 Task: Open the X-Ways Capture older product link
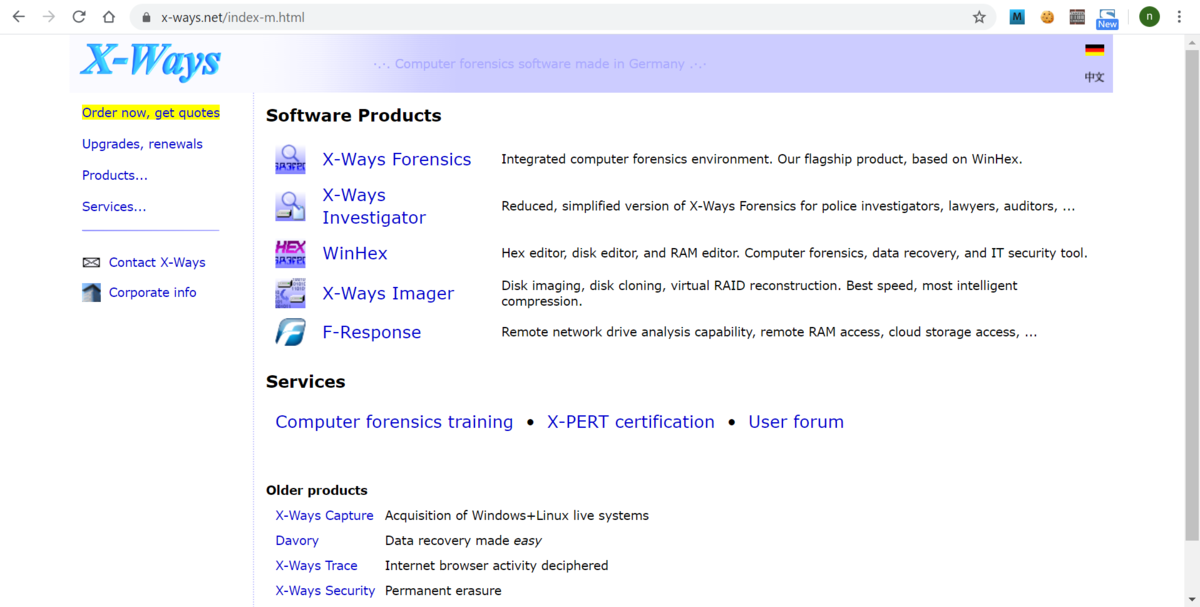324,516
